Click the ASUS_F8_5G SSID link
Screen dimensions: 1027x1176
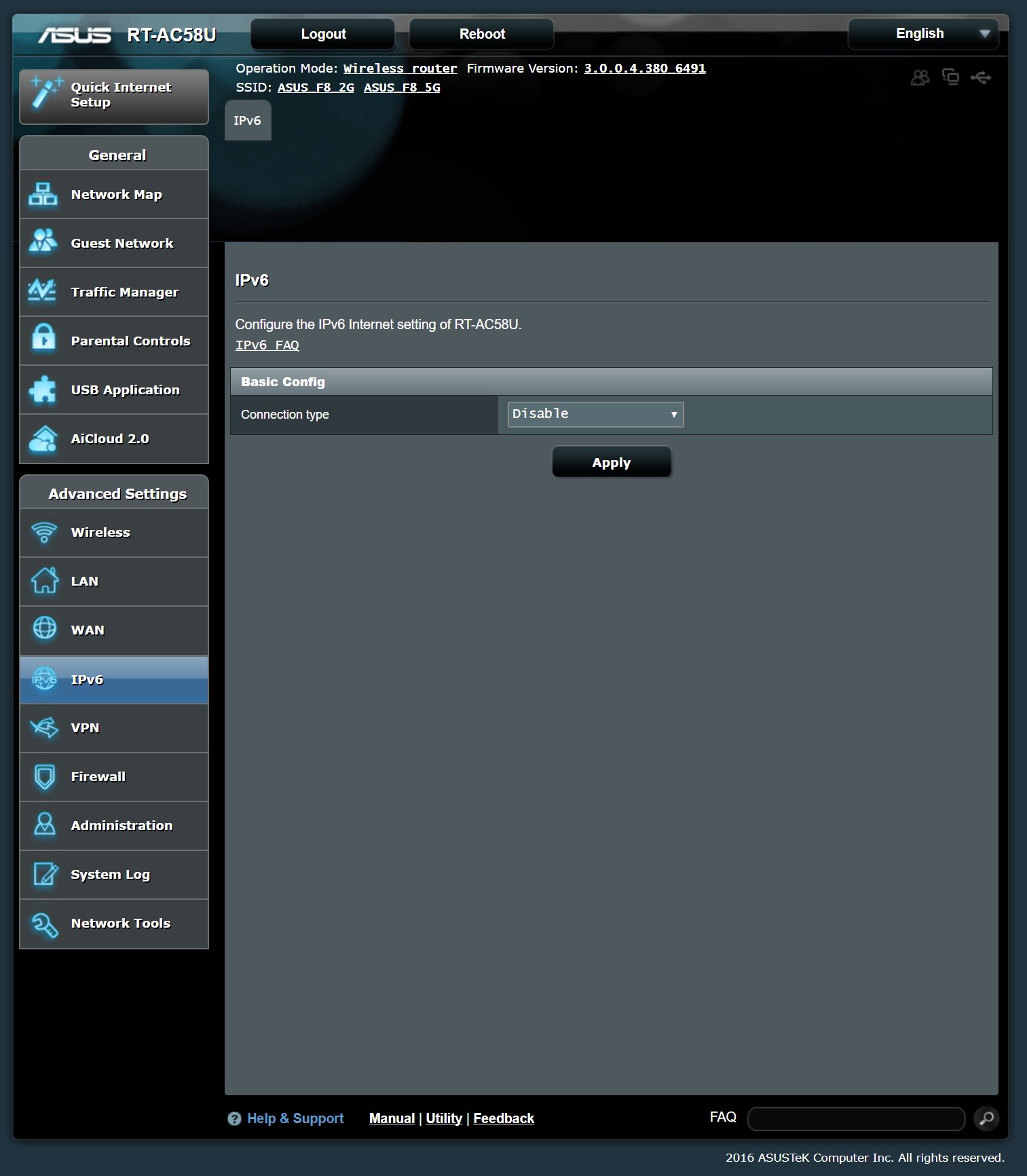pyautogui.click(x=402, y=88)
